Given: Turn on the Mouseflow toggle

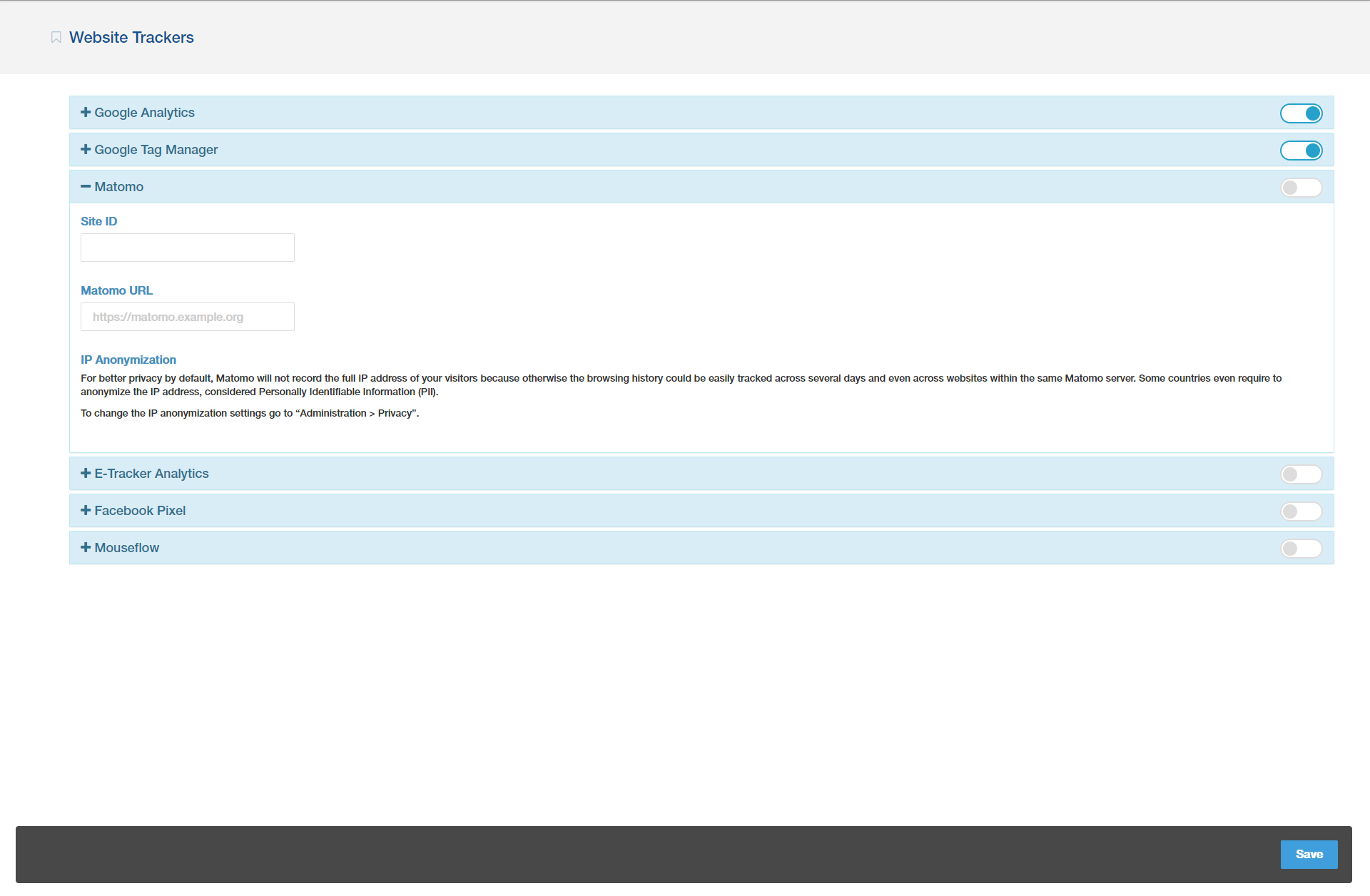Looking at the screenshot, I should click(x=1300, y=549).
